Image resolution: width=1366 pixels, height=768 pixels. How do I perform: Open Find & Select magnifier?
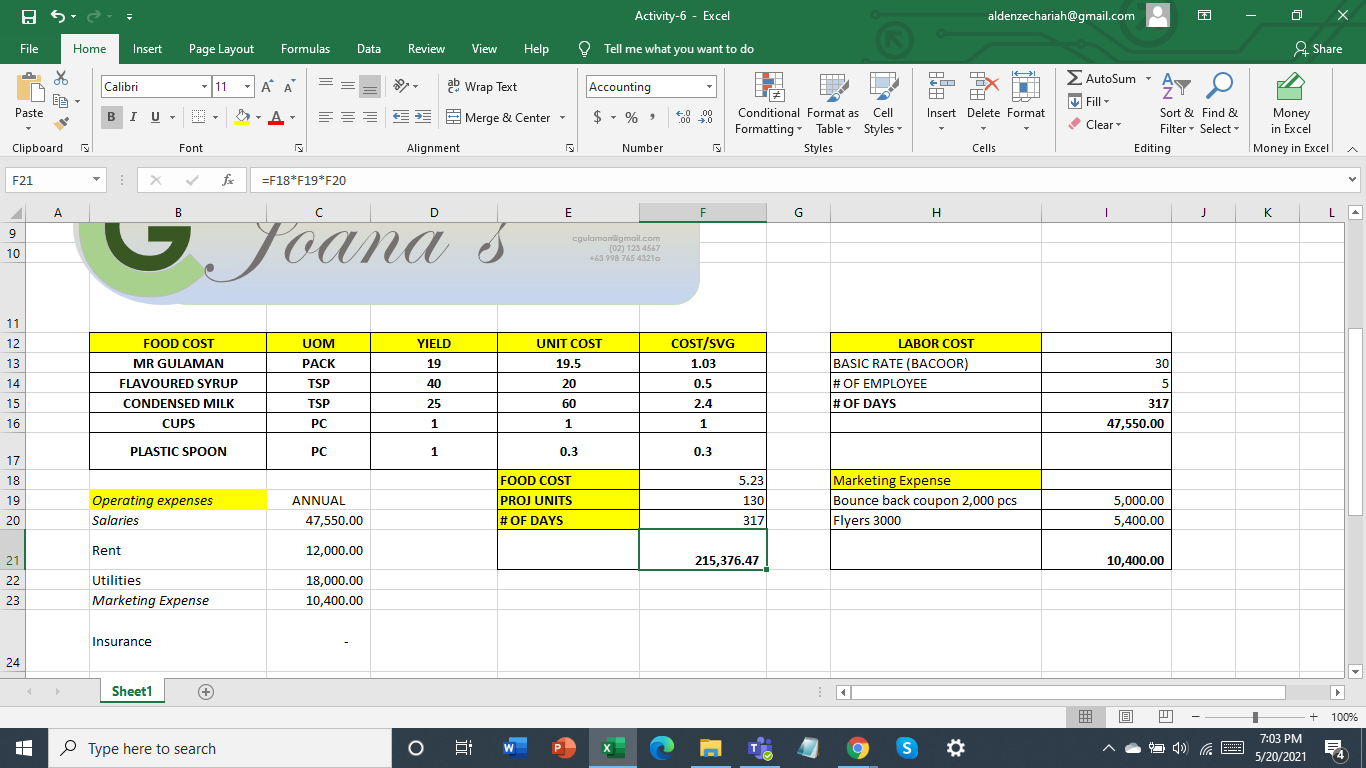coord(1219,104)
